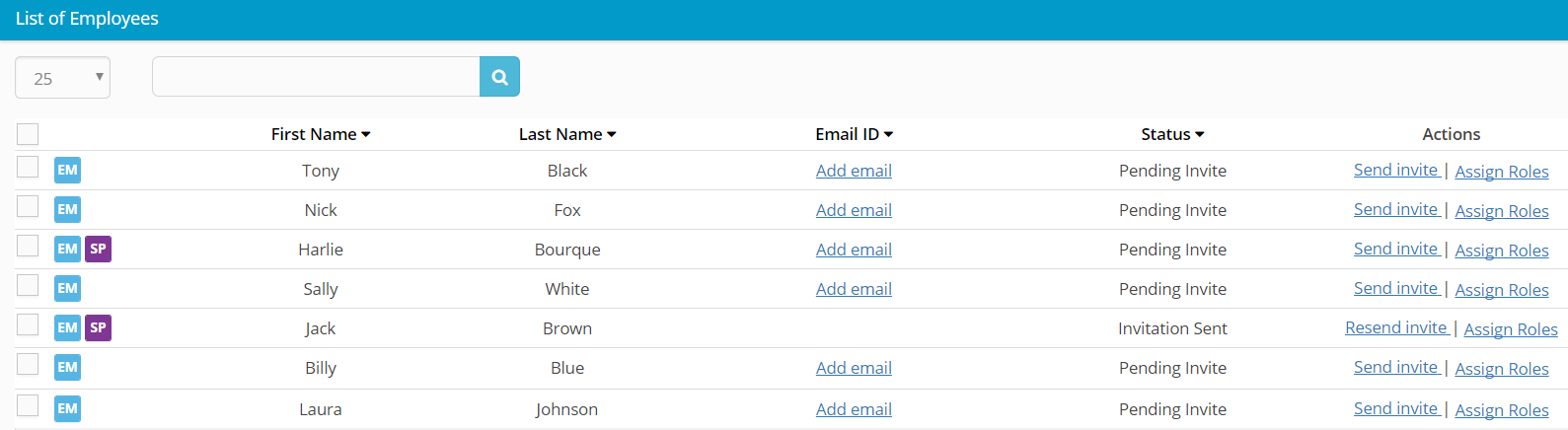Click the magnifier search button
Screen dimensions: 1568x430
(499, 77)
